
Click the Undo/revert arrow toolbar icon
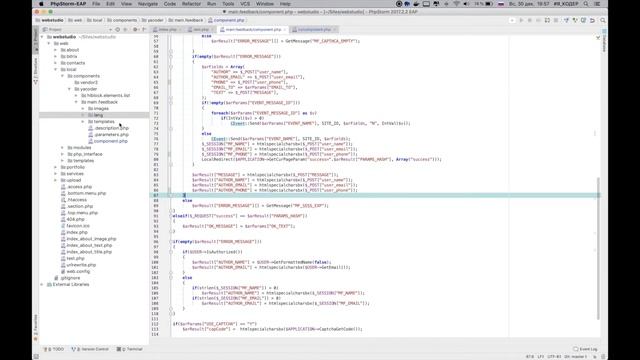click(x=592, y=20)
